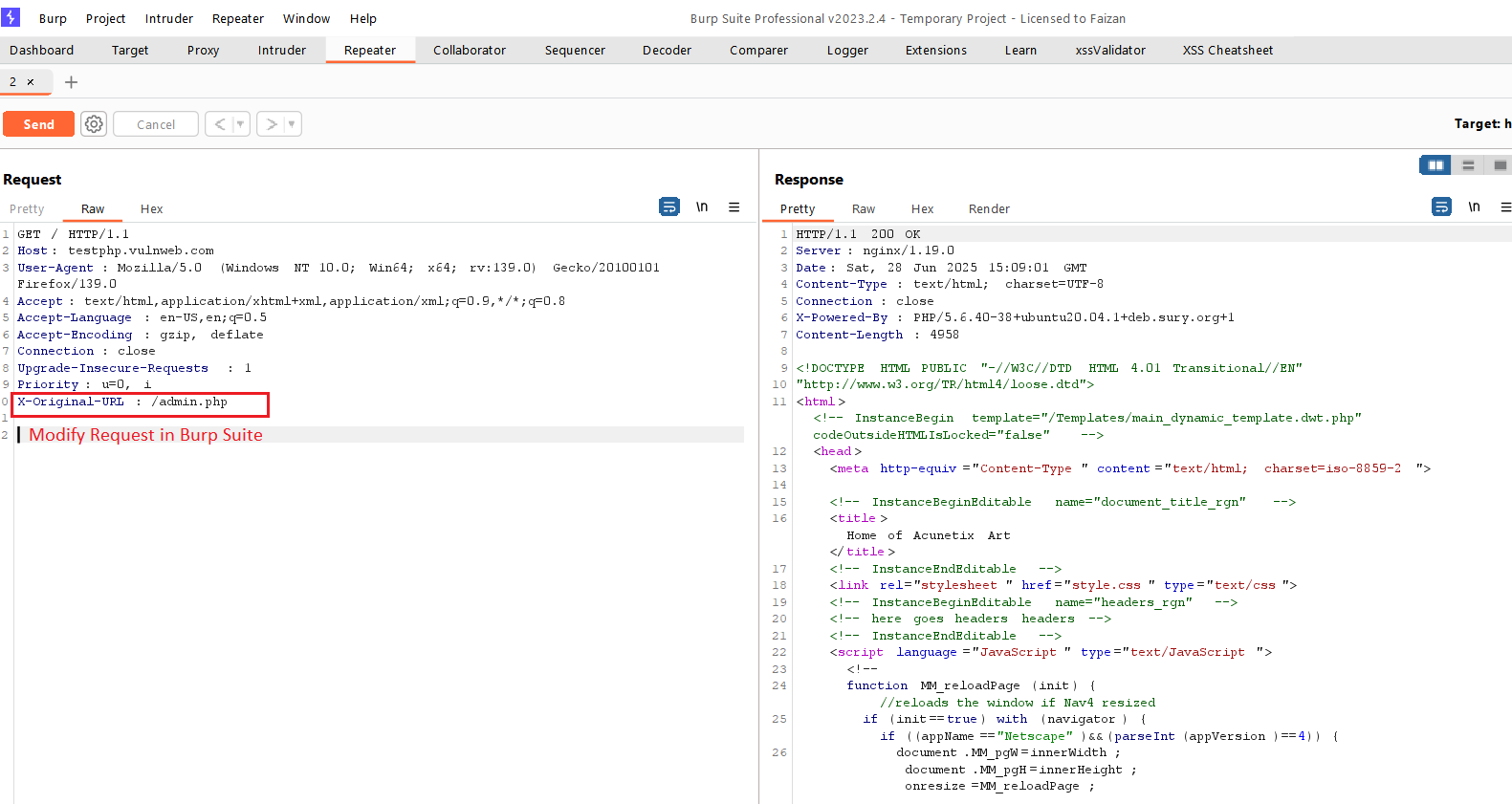Select top-bottom split layout icon
Image resolution: width=1512 pixels, height=804 pixels.
1468,165
